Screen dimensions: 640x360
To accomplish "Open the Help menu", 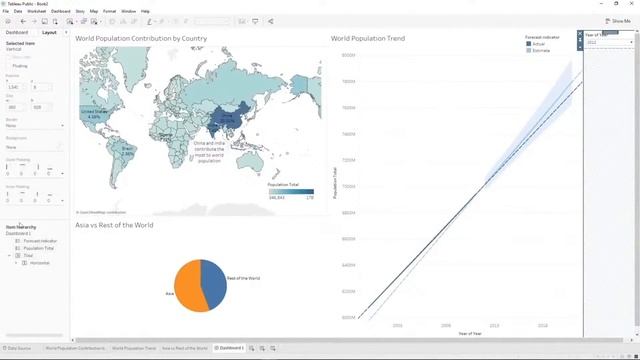I will click(x=145, y=11).
